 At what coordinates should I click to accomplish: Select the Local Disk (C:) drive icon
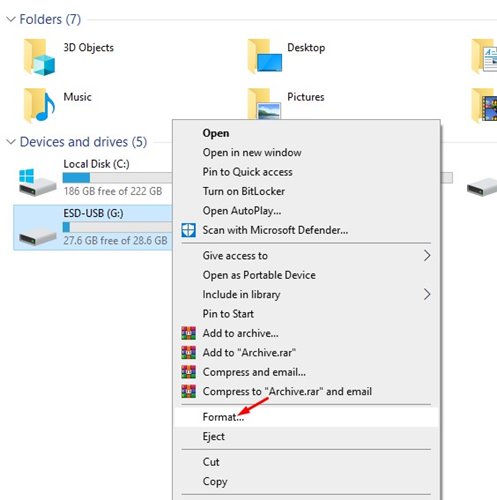tap(37, 182)
